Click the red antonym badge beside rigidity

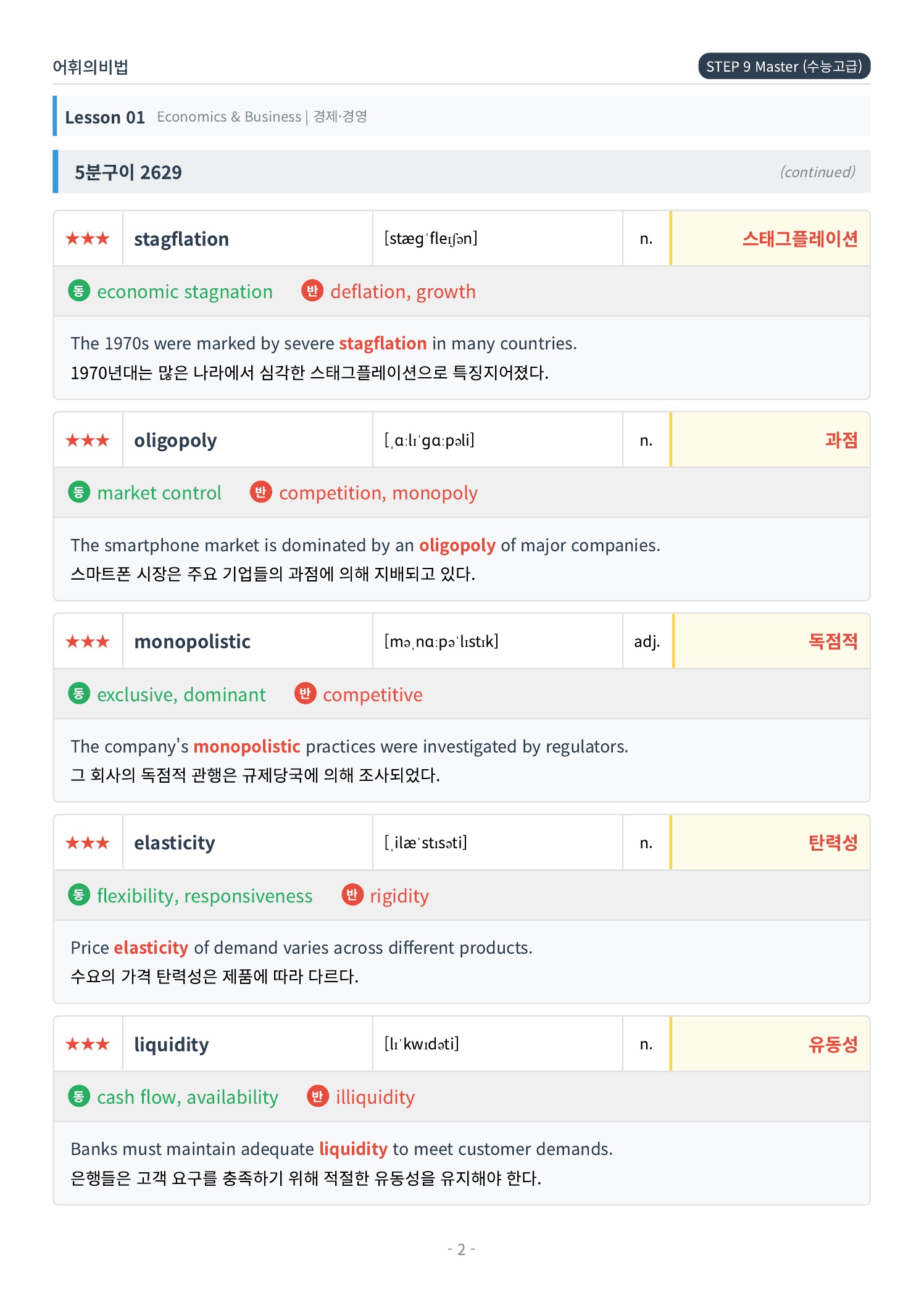352,895
